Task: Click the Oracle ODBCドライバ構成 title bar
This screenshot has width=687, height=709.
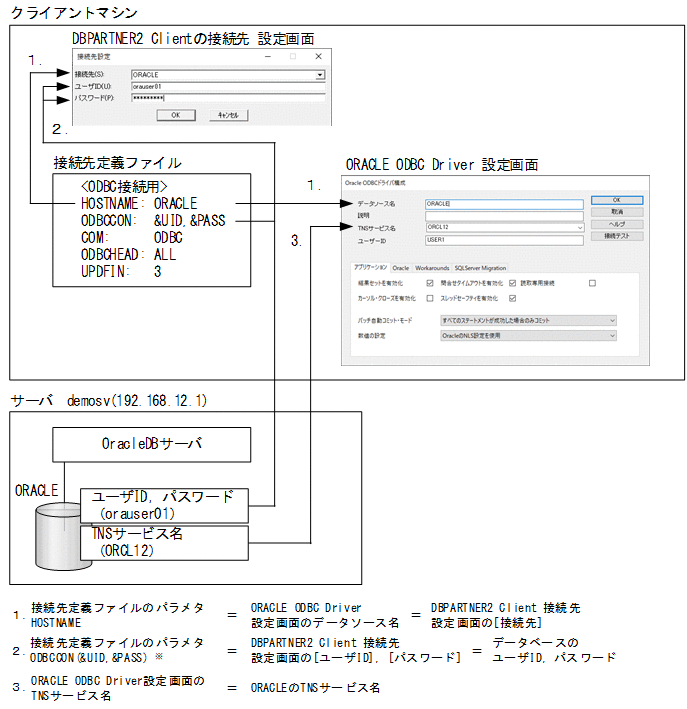Action: pyautogui.click(x=495, y=183)
